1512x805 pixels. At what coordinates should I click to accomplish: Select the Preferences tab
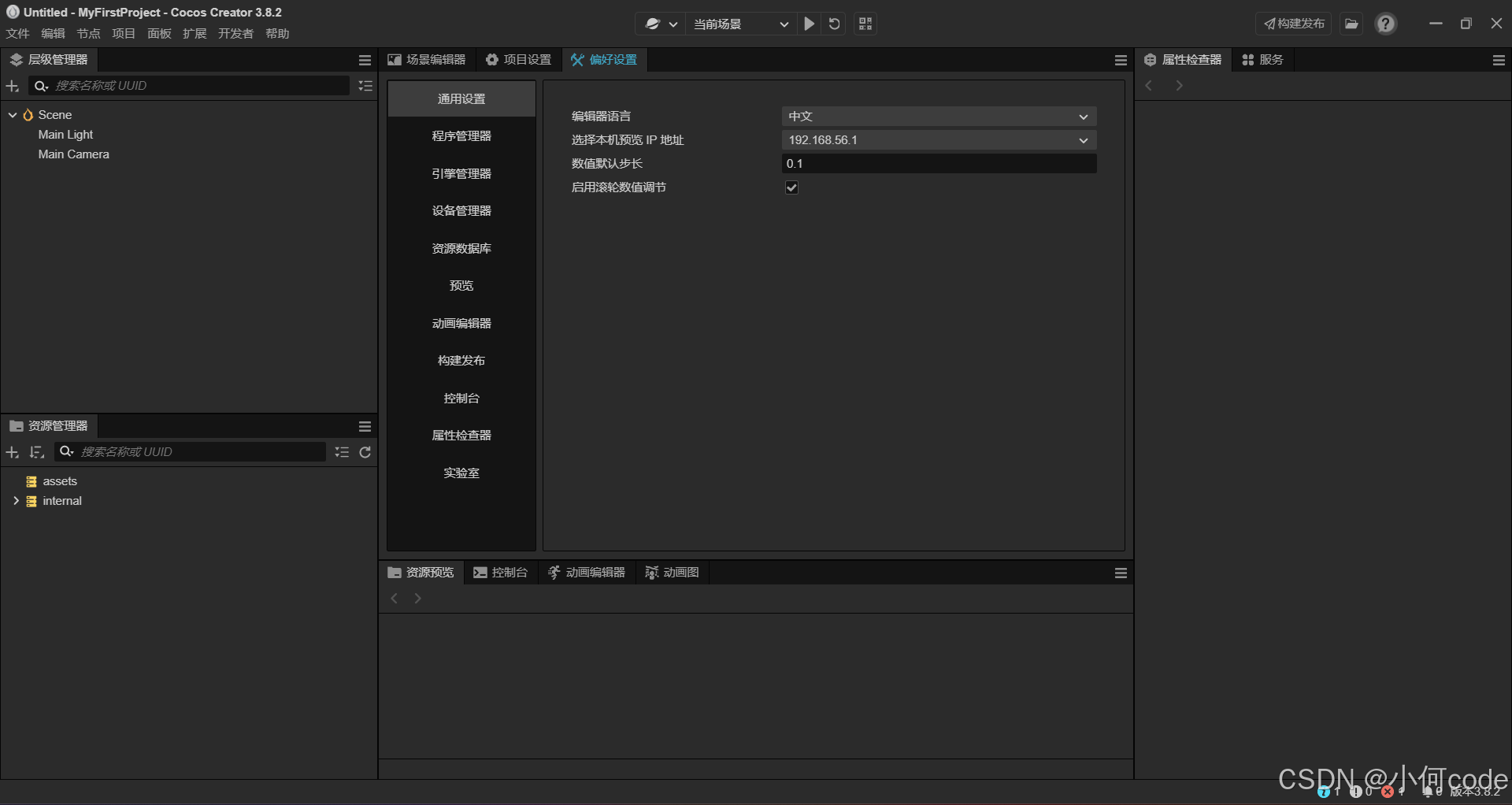coord(604,60)
